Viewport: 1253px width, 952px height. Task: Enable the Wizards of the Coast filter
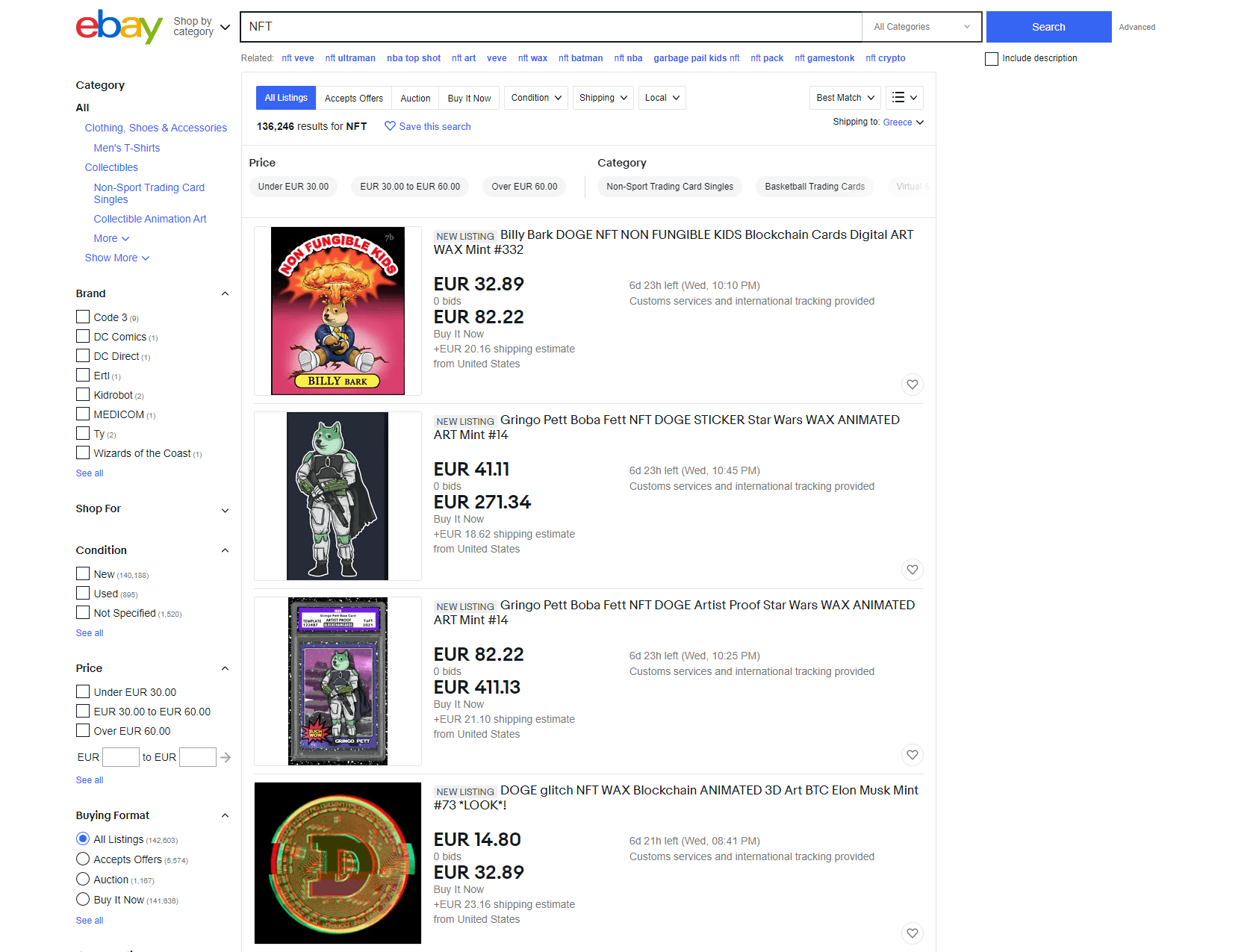click(83, 452)
